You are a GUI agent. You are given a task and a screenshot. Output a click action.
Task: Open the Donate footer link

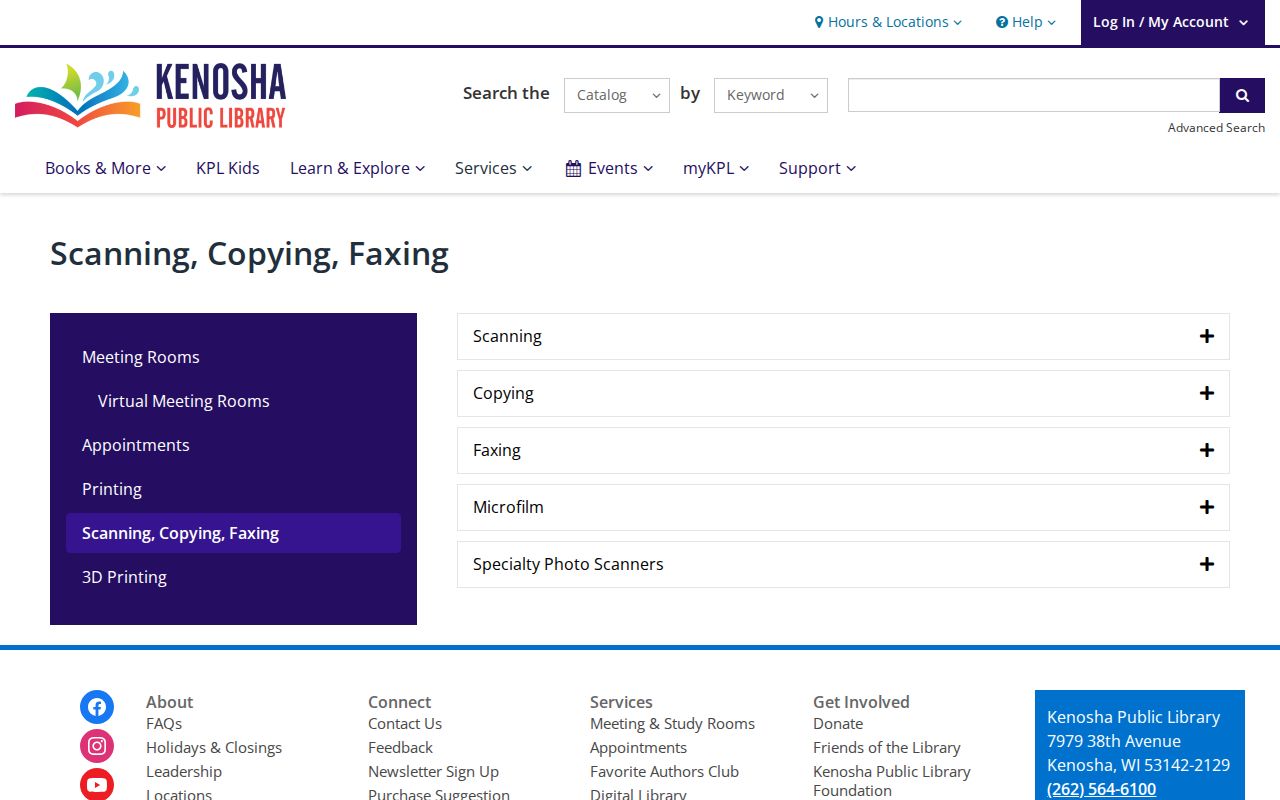pos(838,723)
